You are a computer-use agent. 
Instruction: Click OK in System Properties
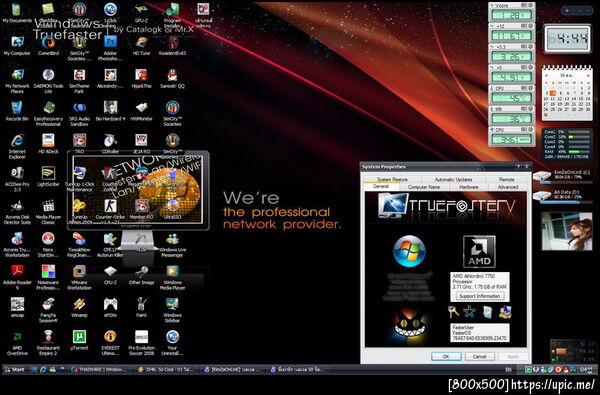(x=446, y=356)
